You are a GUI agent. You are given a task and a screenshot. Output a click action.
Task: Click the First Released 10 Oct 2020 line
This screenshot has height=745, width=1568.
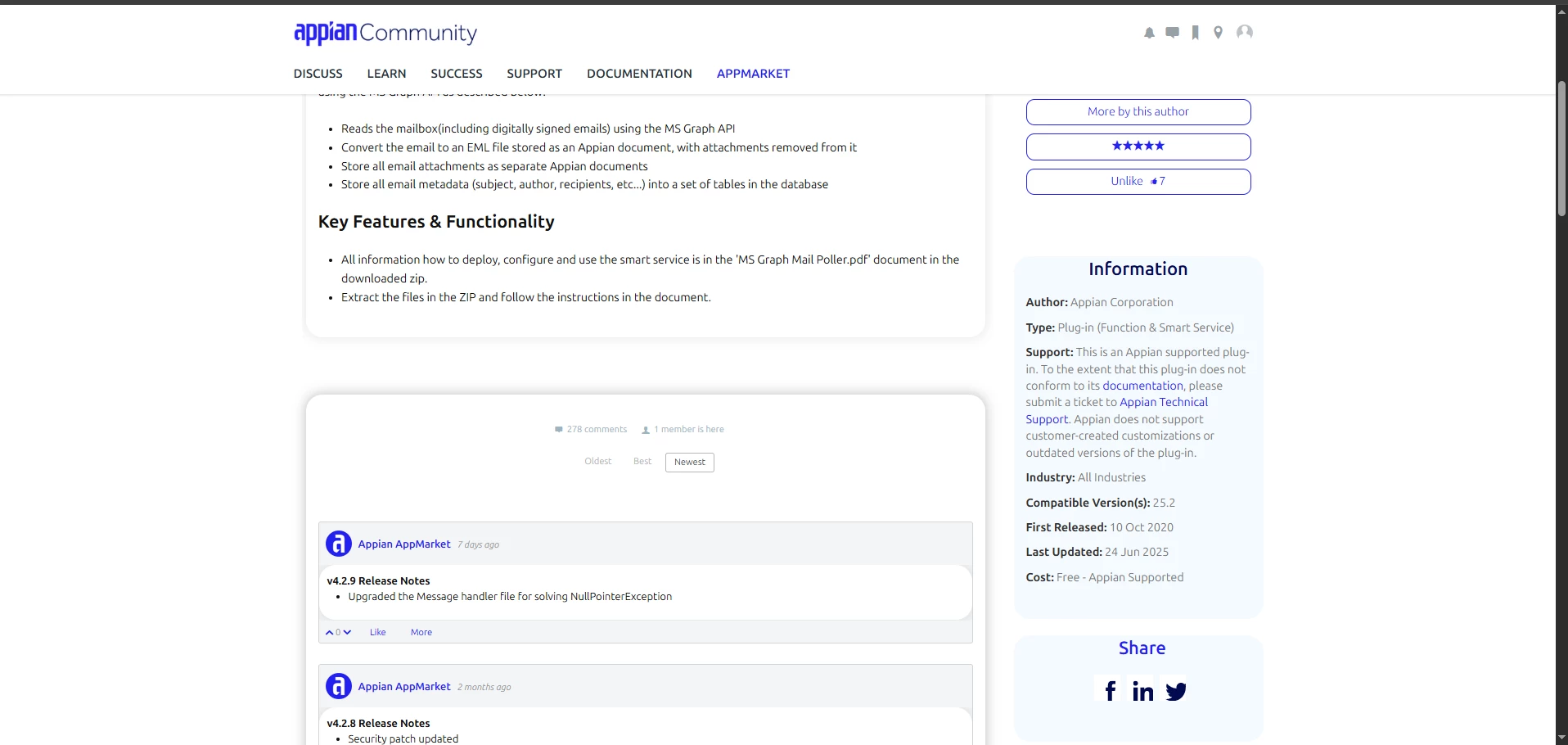pos(1100,528)
